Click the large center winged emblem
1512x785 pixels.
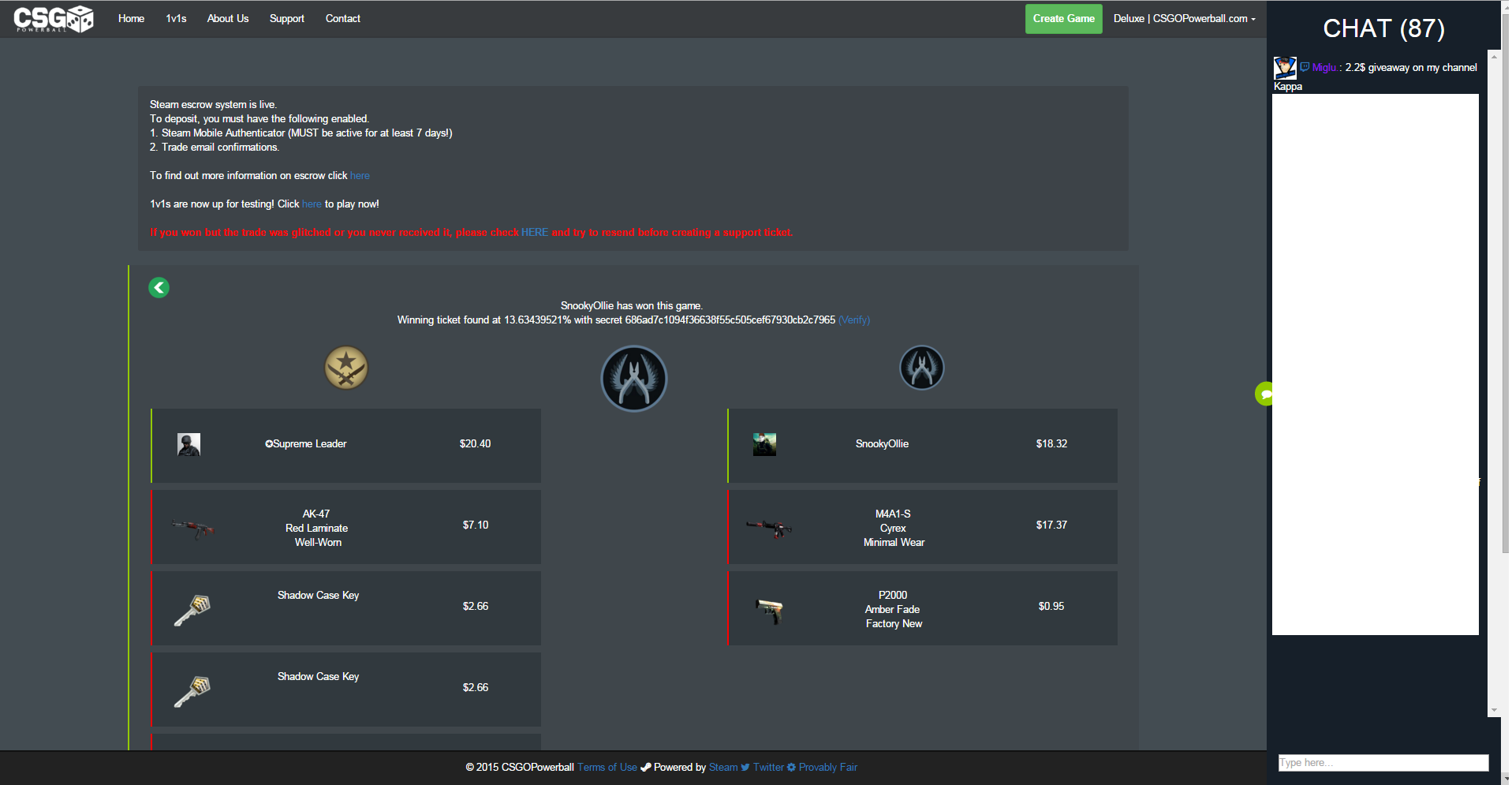(x=633, y=379)
